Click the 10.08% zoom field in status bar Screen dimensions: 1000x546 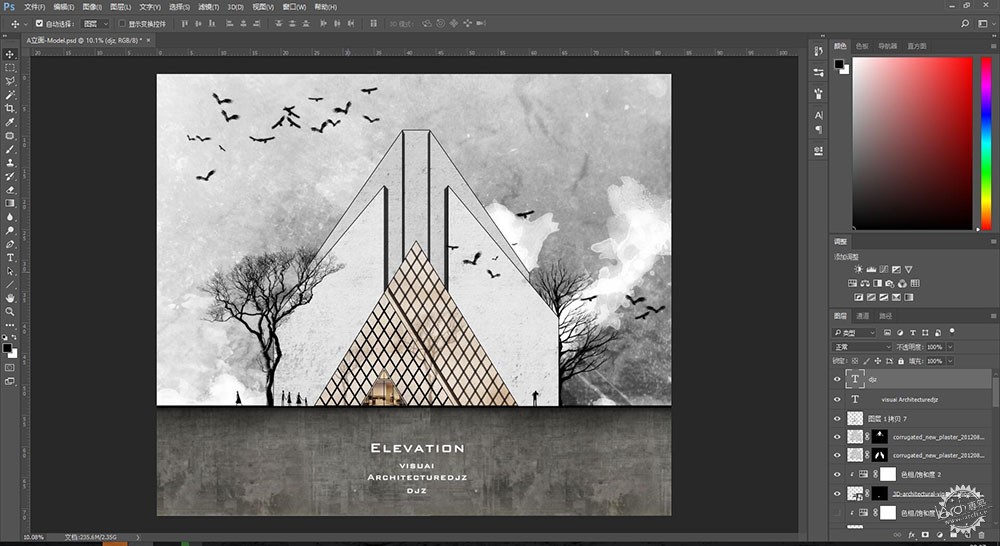(34, 537)
